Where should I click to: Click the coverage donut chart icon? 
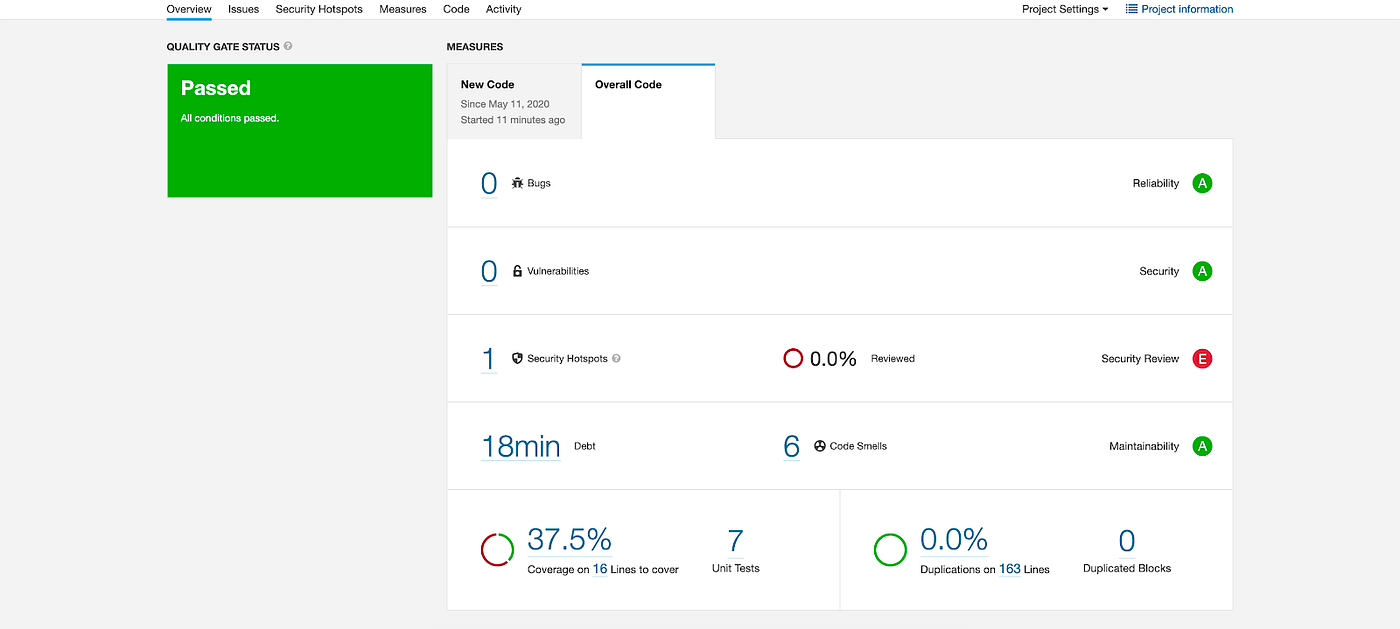(497, 549)
